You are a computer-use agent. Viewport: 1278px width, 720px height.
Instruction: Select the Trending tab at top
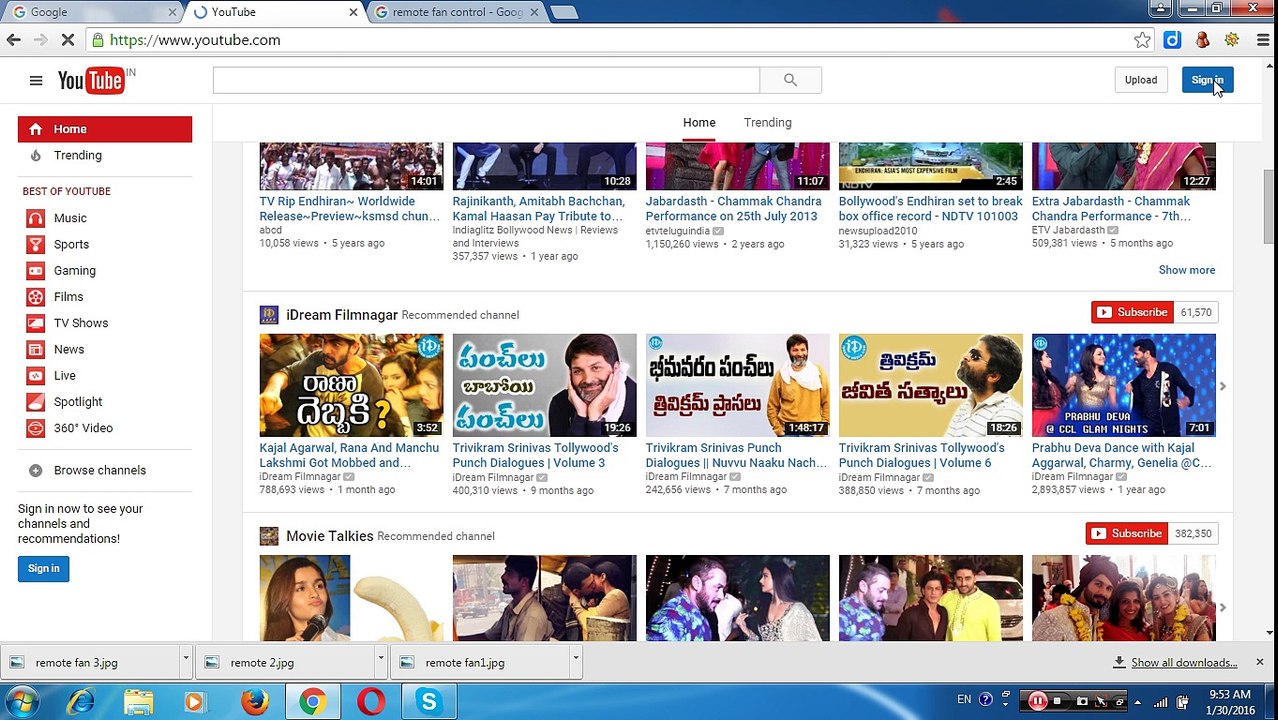coord(767,123)
